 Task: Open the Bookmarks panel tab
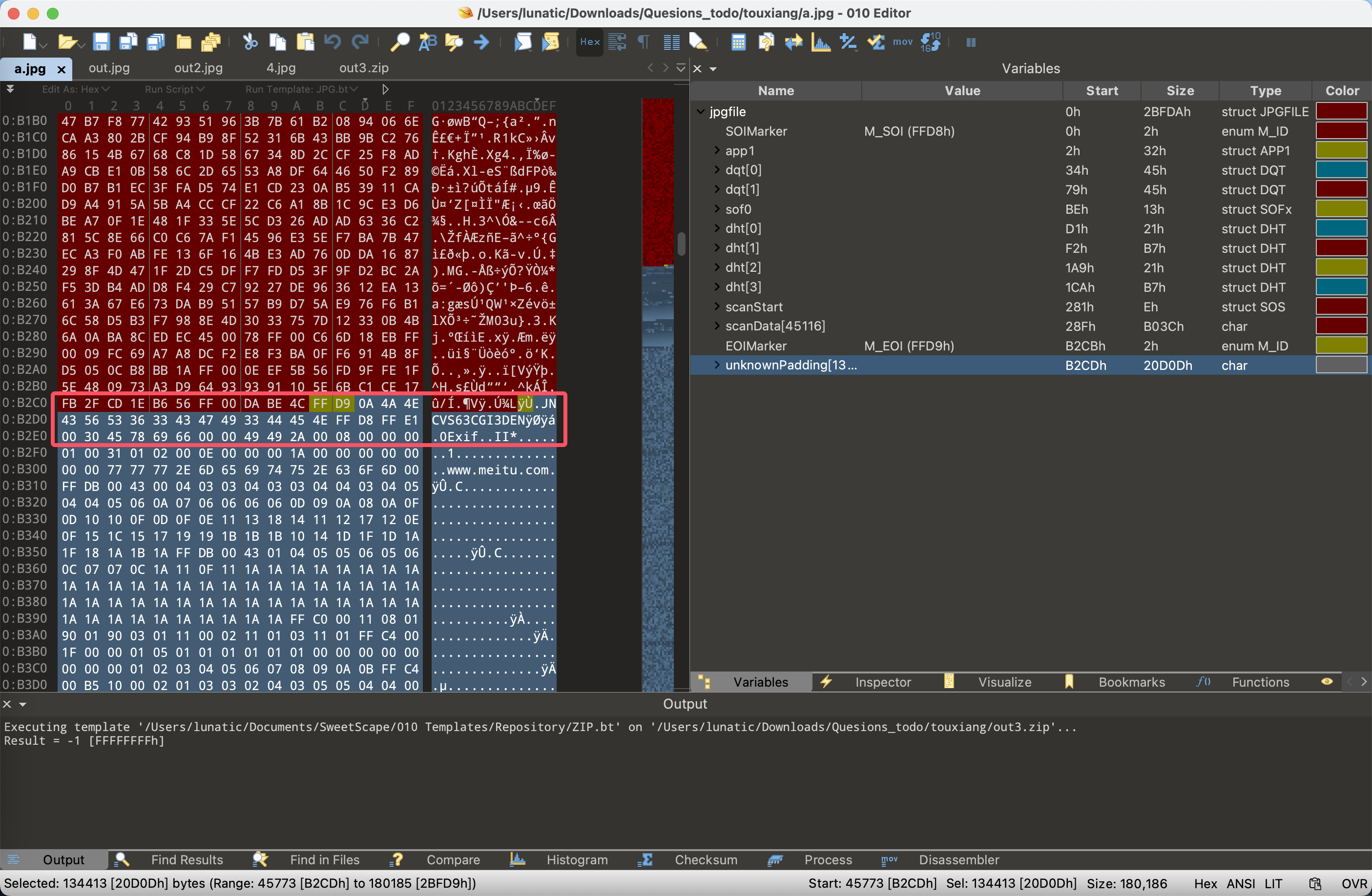click(1131, 682)
